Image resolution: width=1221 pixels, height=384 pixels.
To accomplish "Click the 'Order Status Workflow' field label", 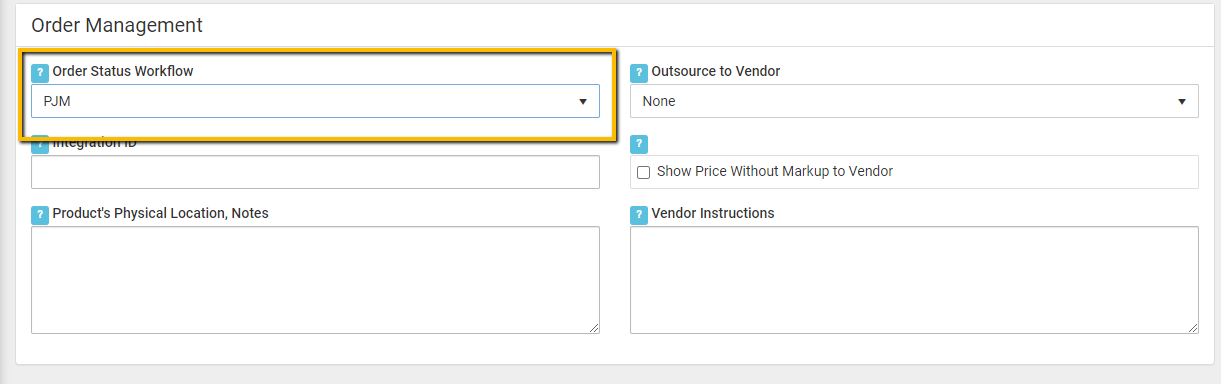I will (x=123, y=72).
